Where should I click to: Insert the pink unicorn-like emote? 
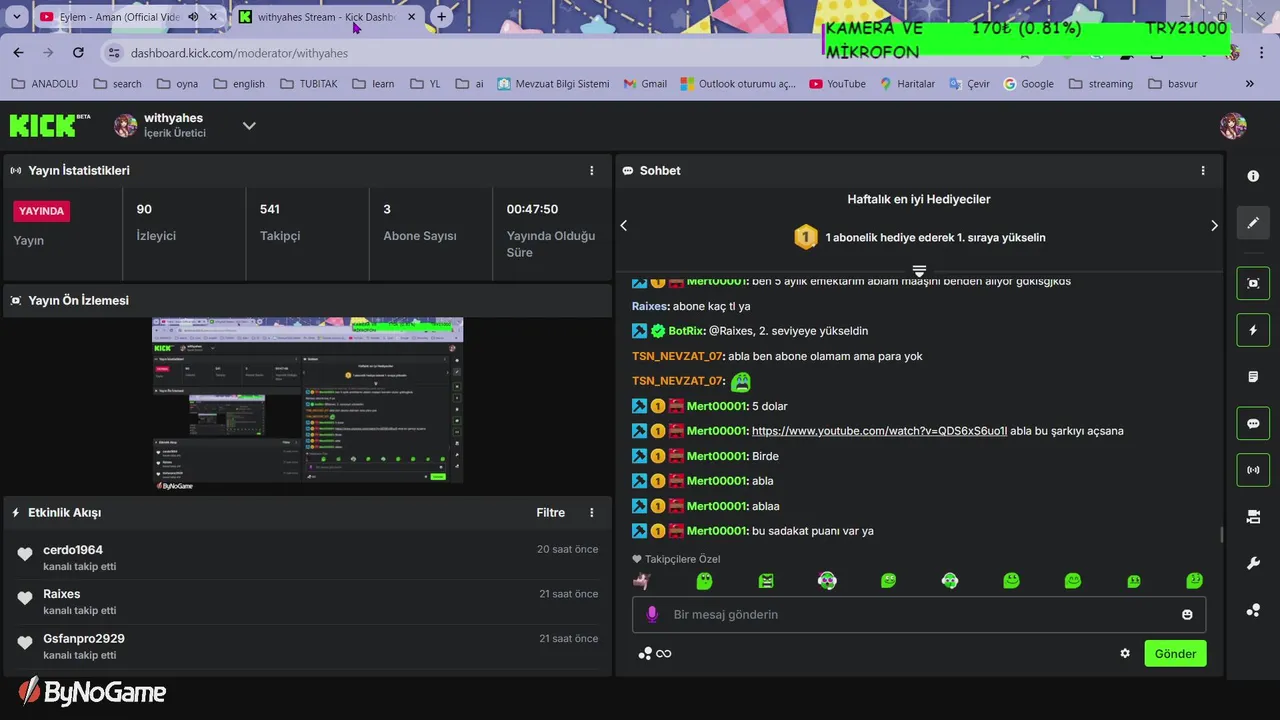pyautogui.click(x=642, y=581)
